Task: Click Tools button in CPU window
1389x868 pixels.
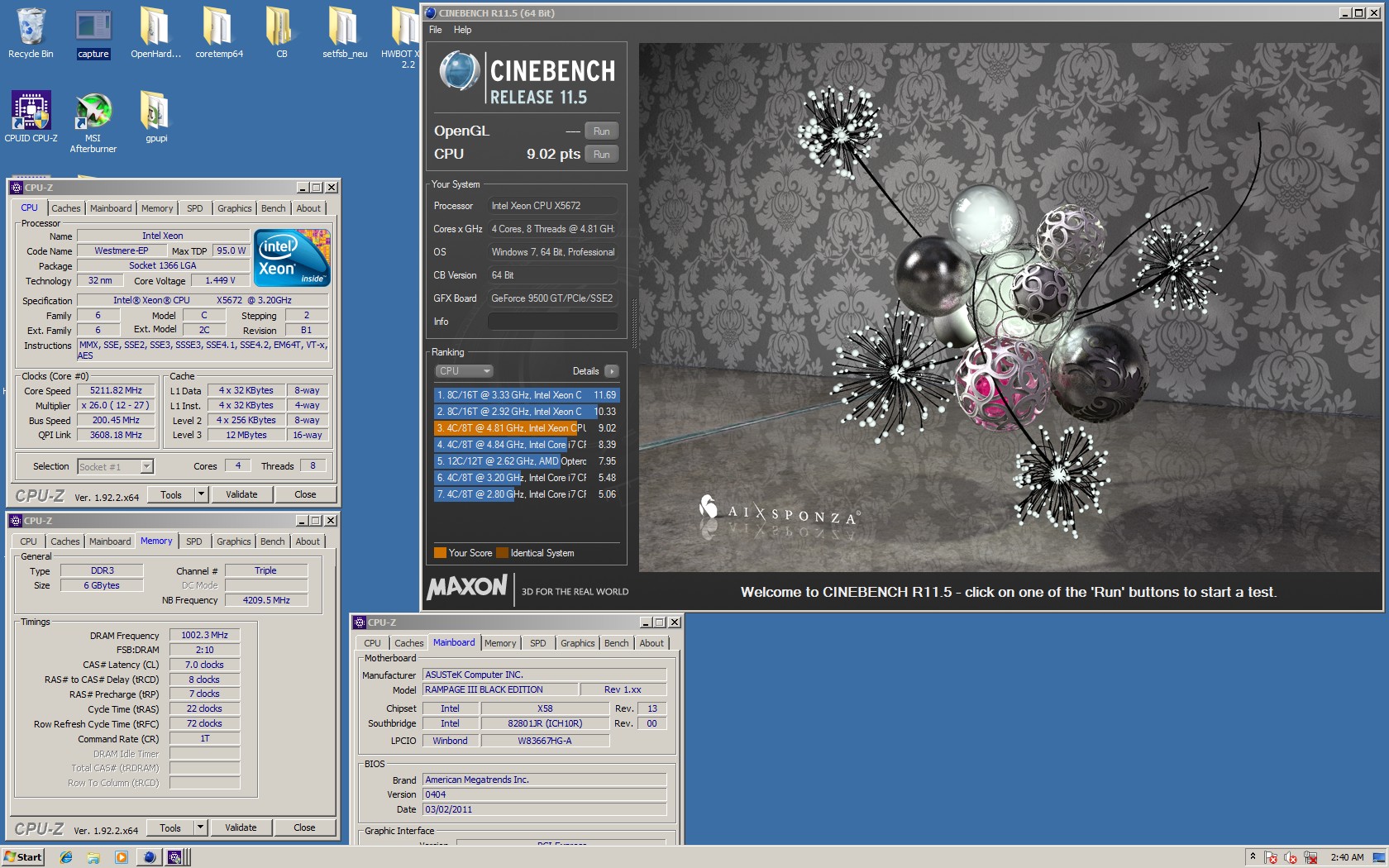Action: point(171,494)
